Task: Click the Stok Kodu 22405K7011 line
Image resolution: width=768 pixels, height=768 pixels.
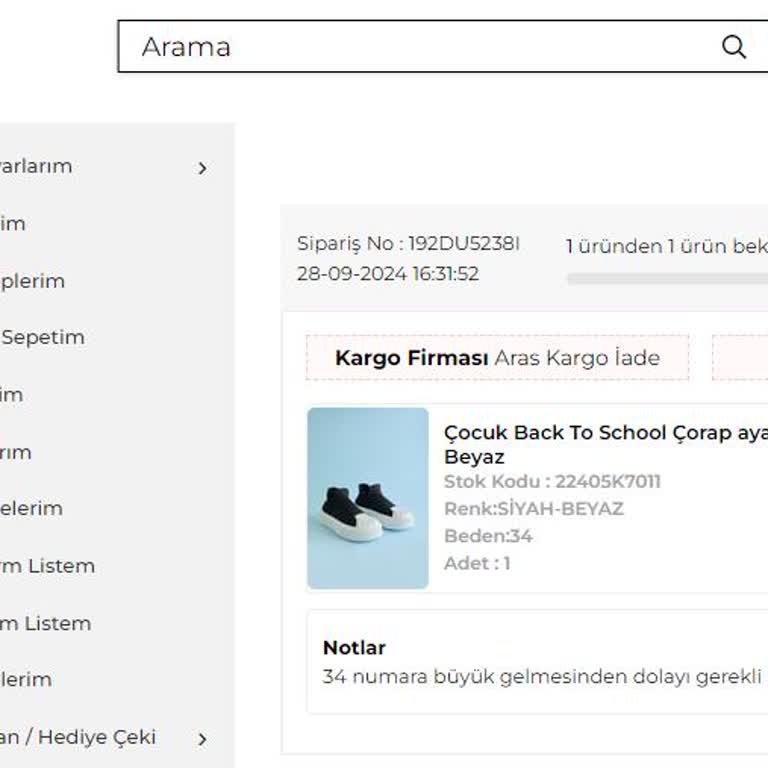Action: click(x=552, y=482)
